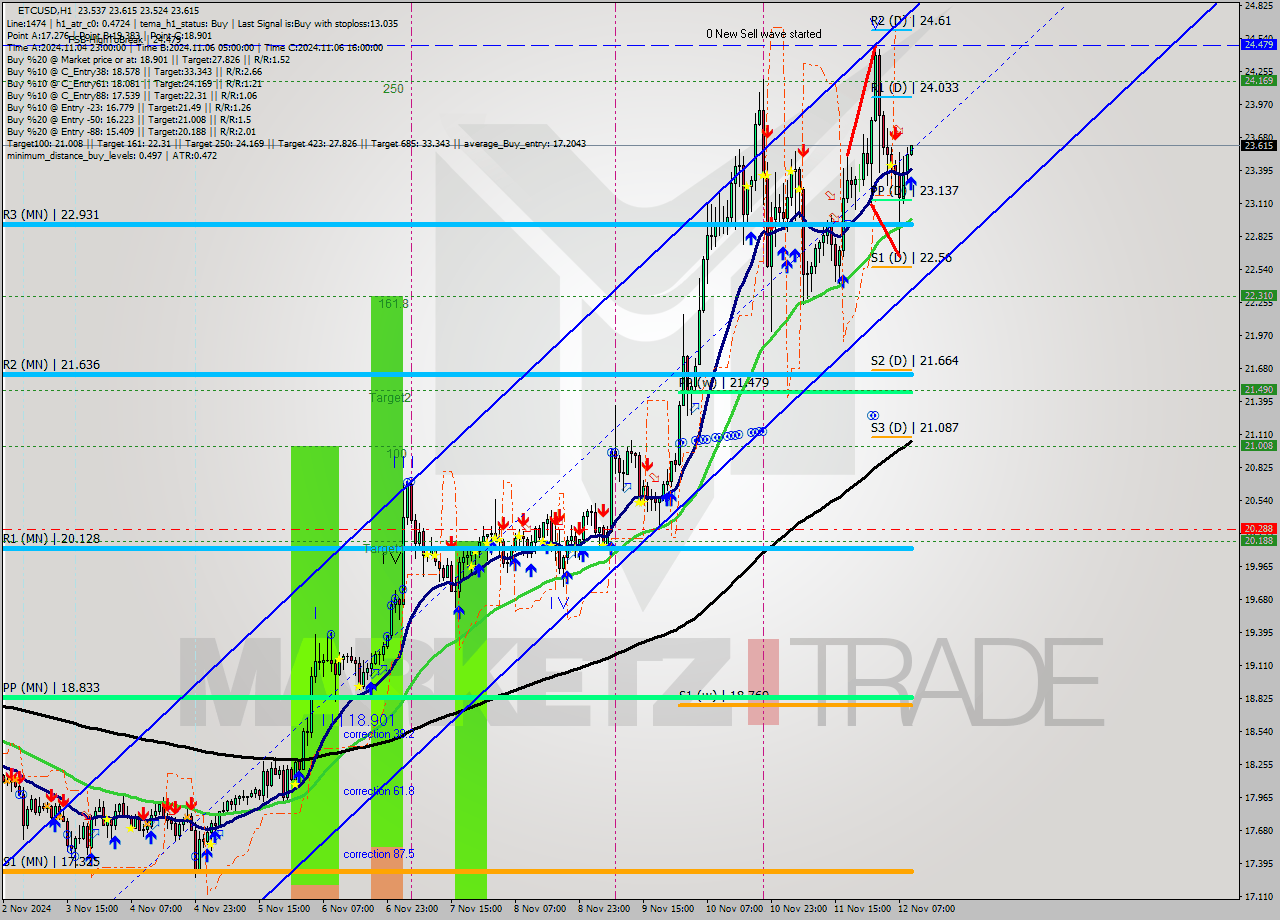Viewport: 1280px width, 920px height.
Task: Click the PP (D) | 23.137 daily pivot label
Action: 915,190
